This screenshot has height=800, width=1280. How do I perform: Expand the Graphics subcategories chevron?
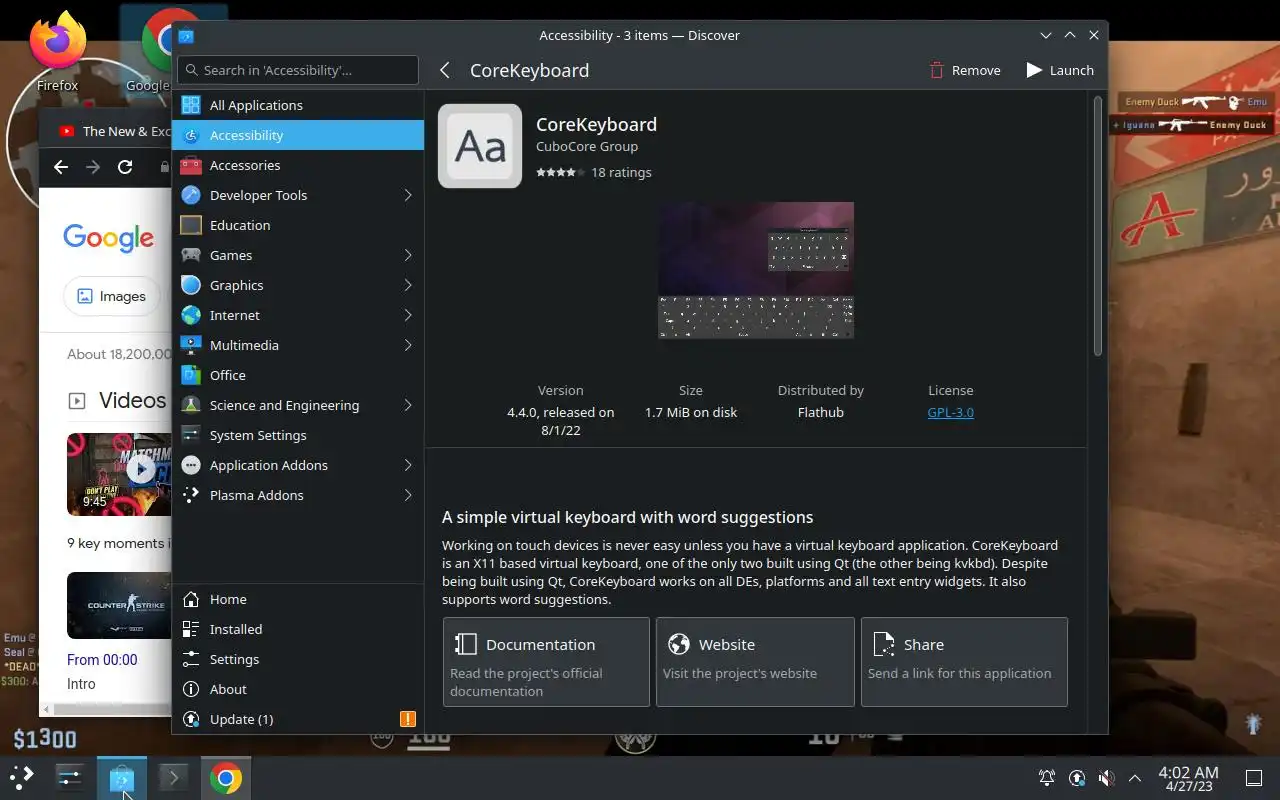[408, 285]
